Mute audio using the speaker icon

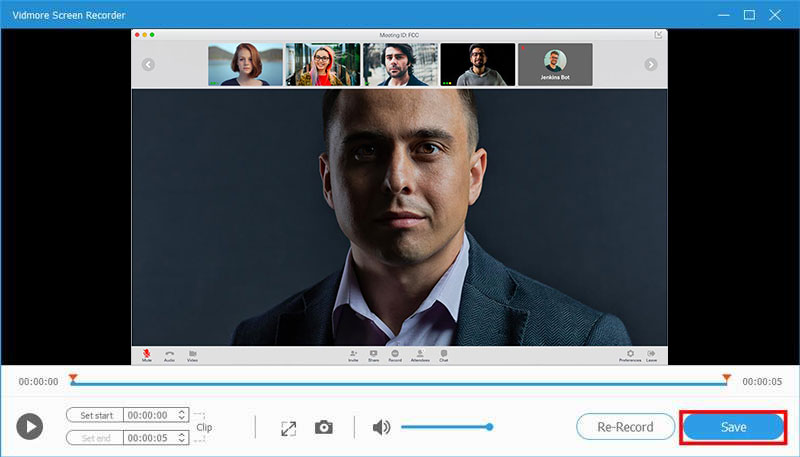[x=381, y=427]
